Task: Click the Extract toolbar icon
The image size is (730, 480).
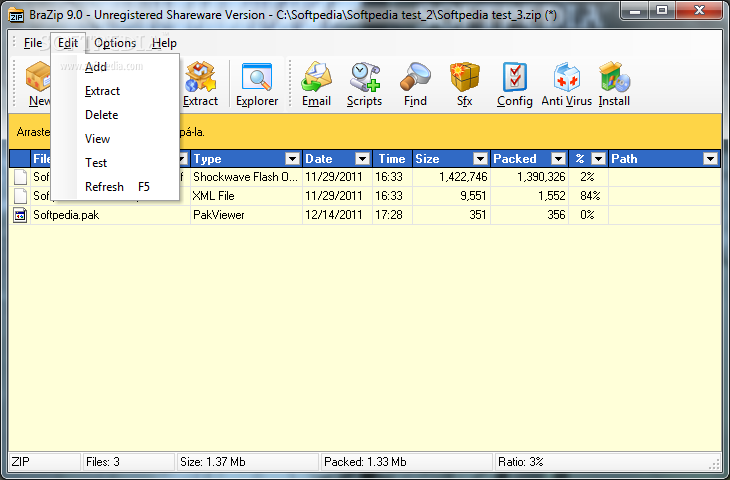Action: click(201, 77)
